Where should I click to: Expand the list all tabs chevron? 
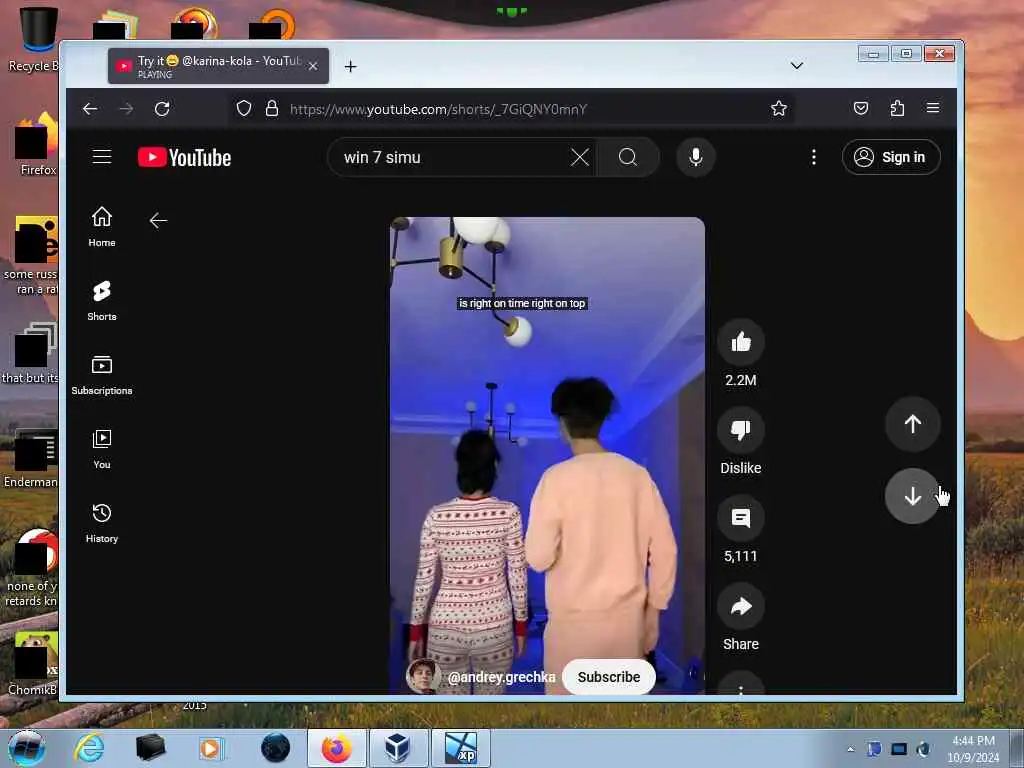797,65
